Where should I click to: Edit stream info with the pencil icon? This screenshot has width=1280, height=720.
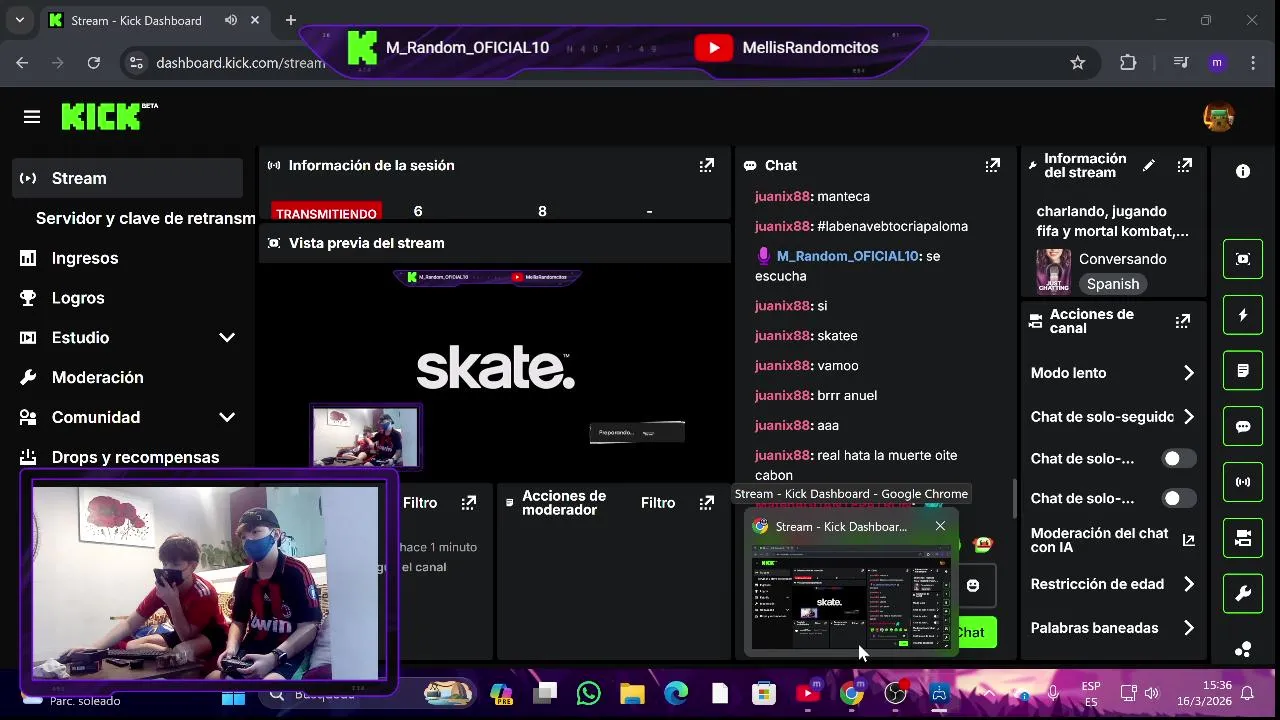[1149, 165]
